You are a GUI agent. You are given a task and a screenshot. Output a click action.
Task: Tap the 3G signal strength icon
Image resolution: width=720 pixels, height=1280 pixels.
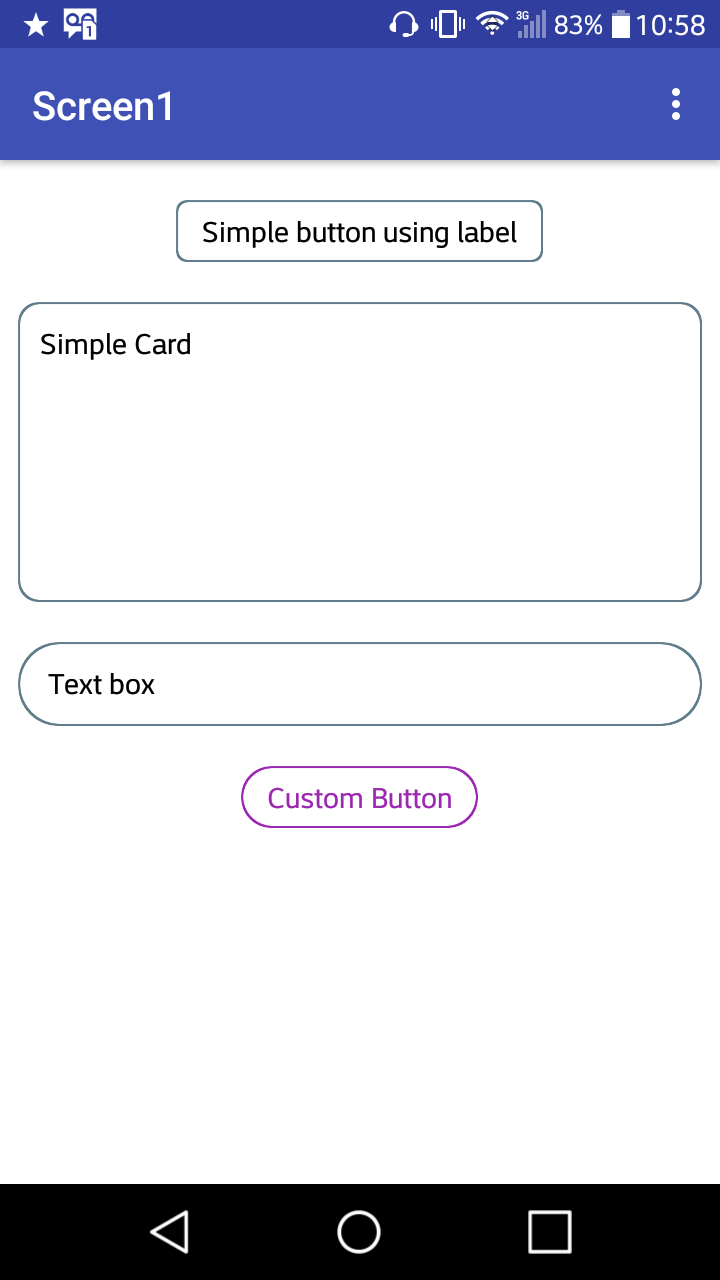[531, 24]
